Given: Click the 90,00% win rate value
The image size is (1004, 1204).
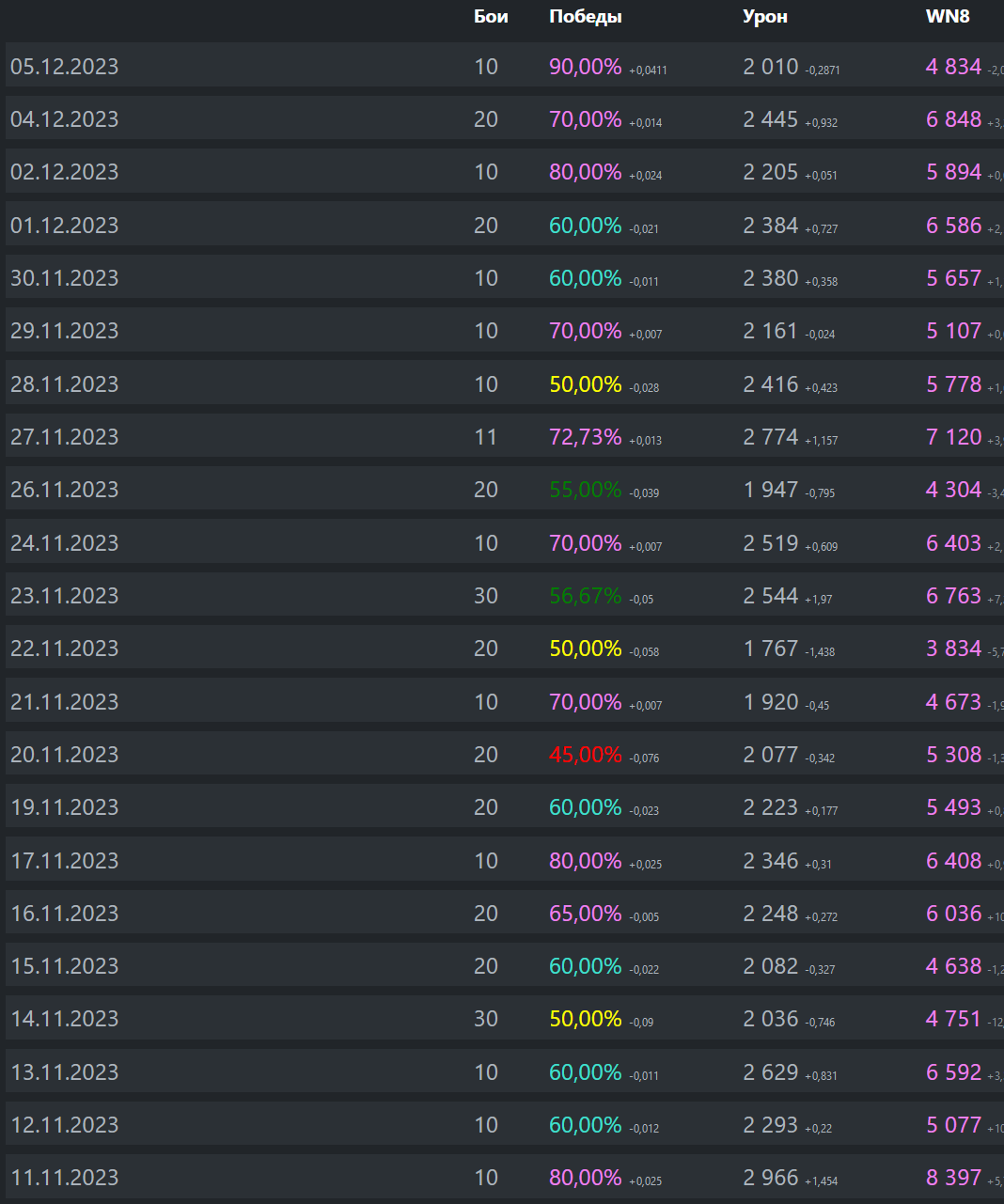Looking at the screenshot, I should (586, 67).
